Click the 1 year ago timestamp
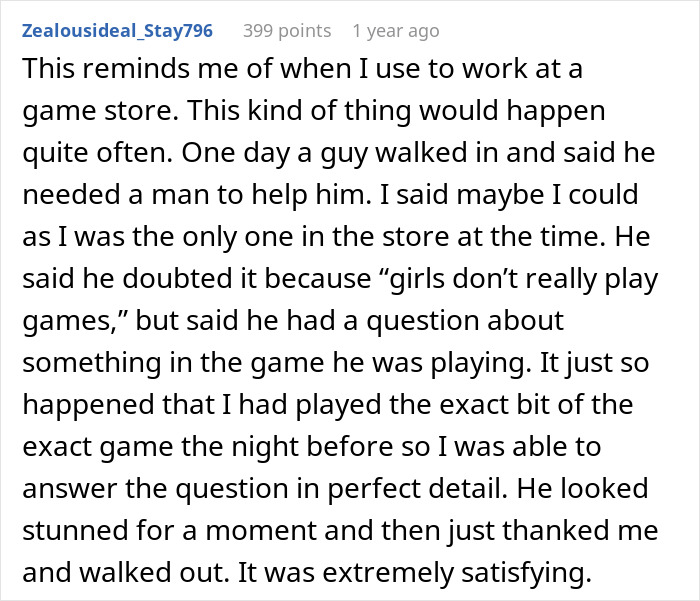The width and height of the screenshot is (700, 601). [x=396, y=31]
